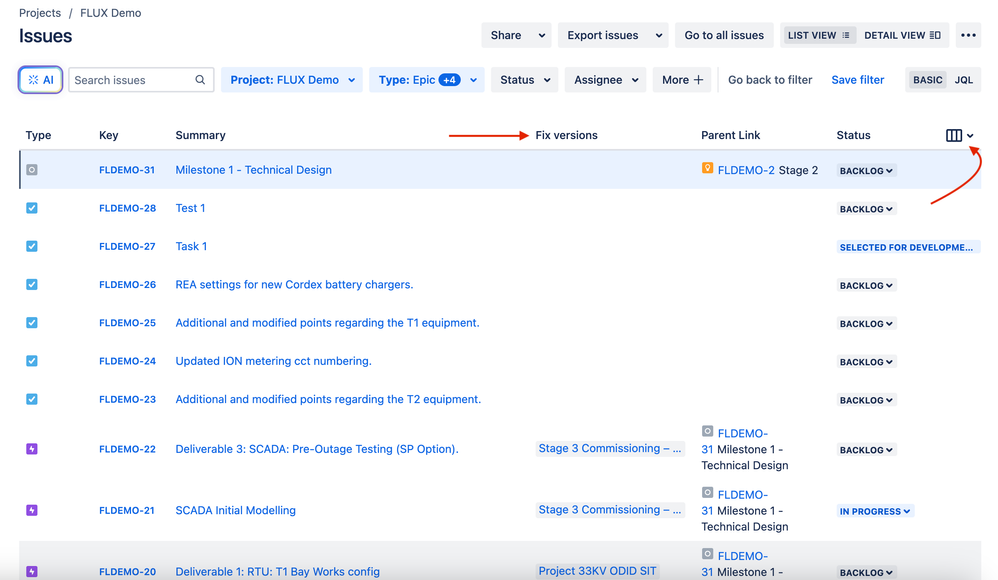Sort by the Summary column header
The height and width of the screenshot is (580, 998).
click(200, 135)
